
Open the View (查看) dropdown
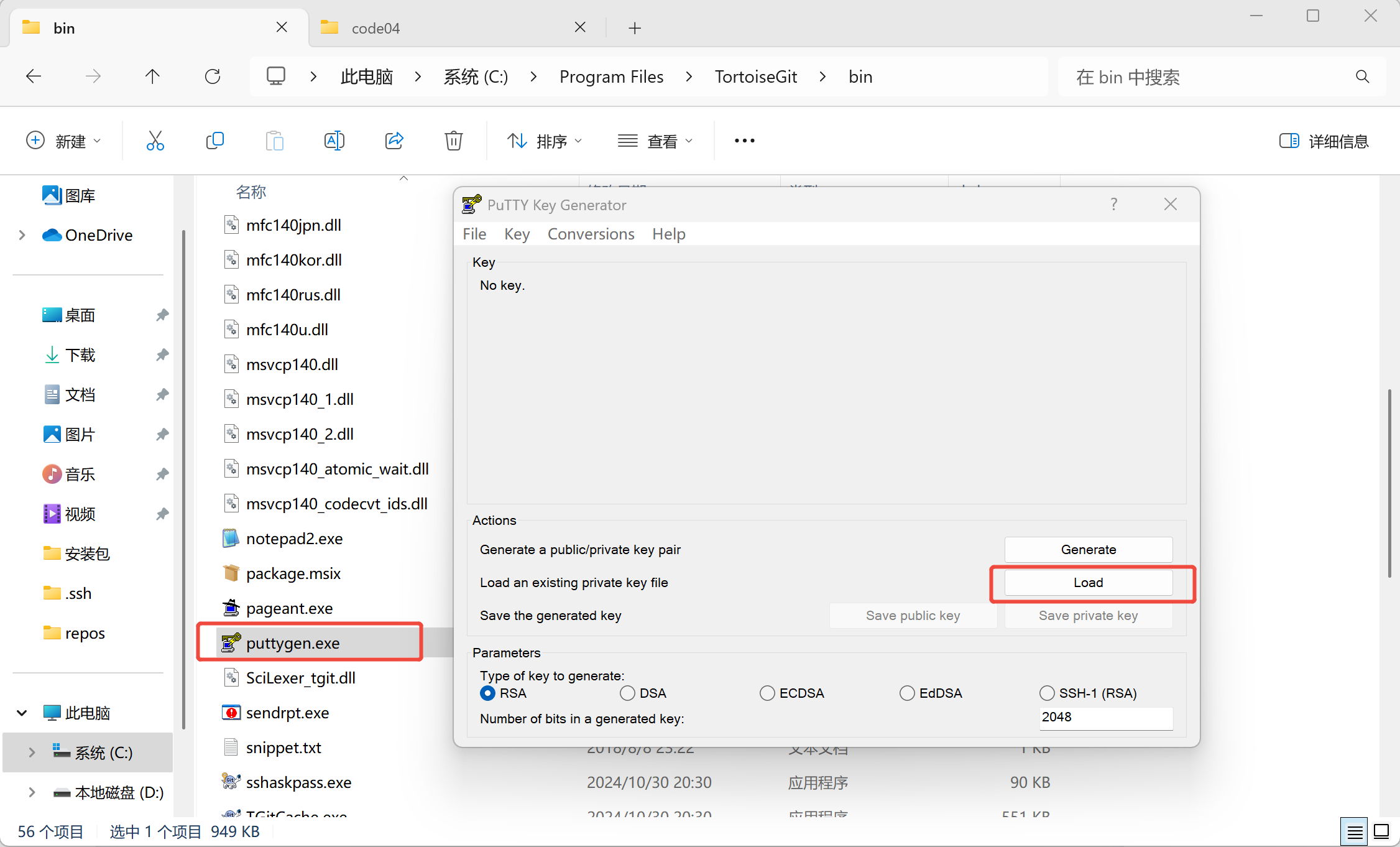click(655, 141)
